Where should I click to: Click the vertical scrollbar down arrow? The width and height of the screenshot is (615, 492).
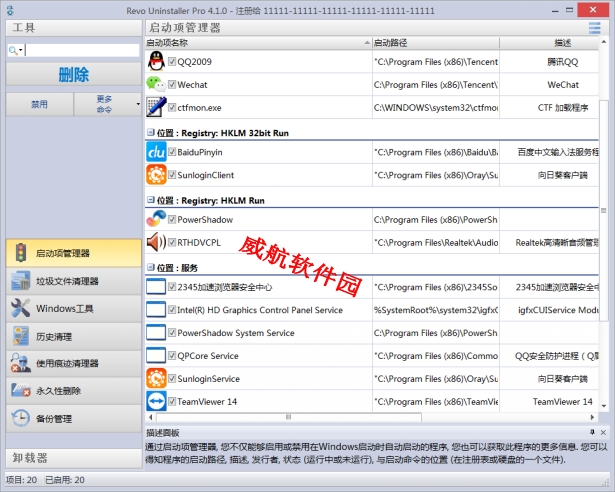pyautogui.click(x=604, y=406)
